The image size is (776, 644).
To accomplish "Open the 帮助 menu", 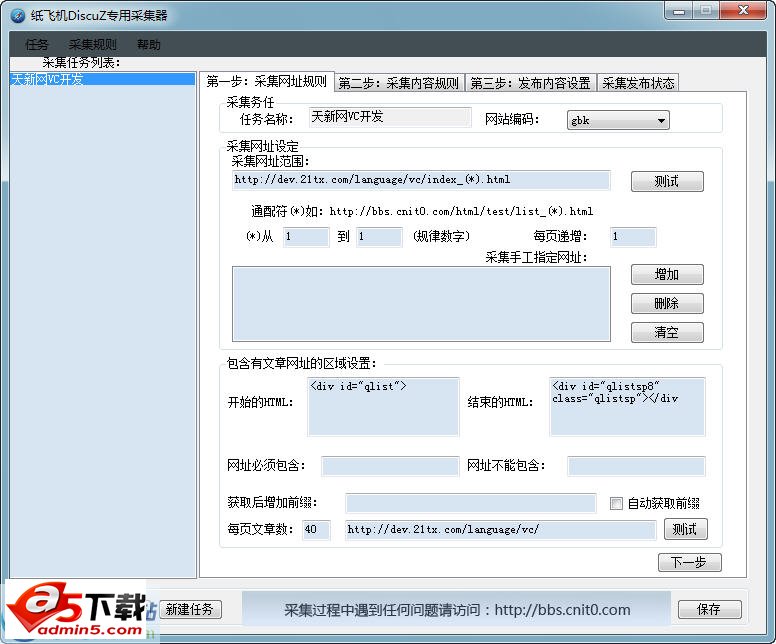I will tap(148, 45).
